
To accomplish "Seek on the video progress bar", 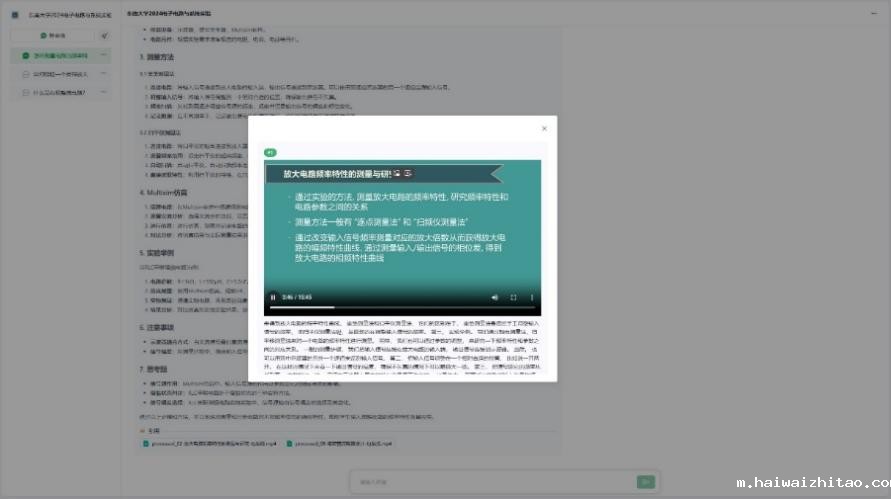I will 402,307.
